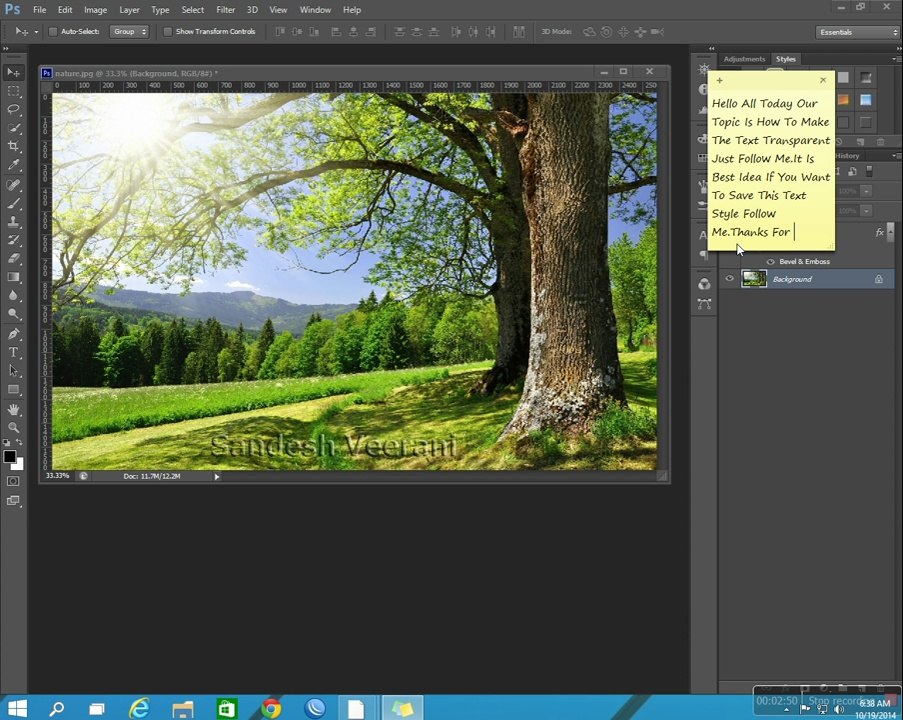
Task: Toggle Quick Mask mode icon
Action: click(x=13, y=482)
